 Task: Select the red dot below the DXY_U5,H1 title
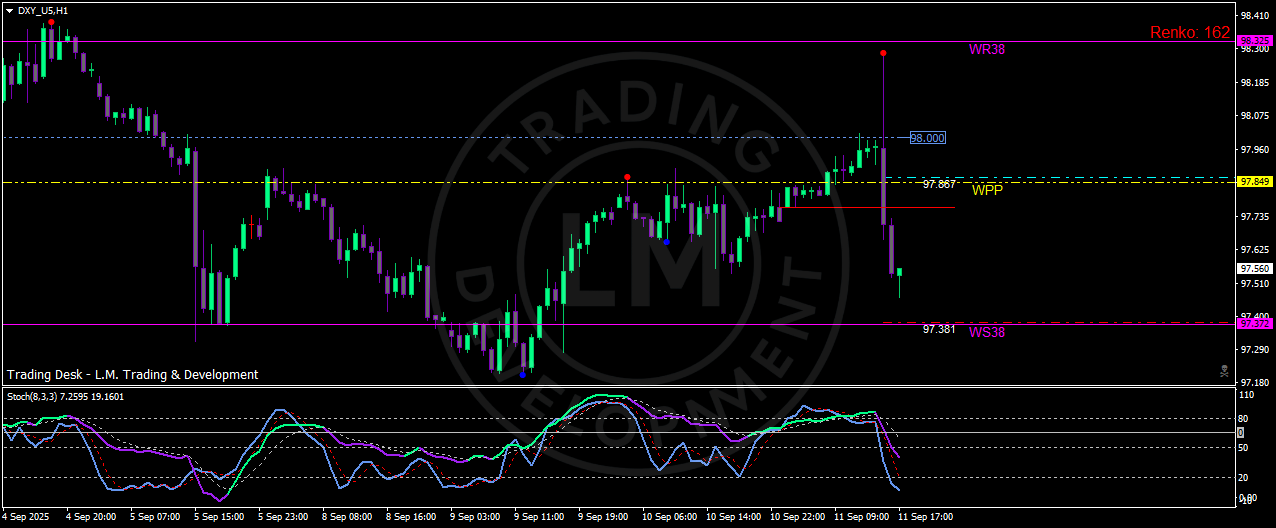point(51,22)
